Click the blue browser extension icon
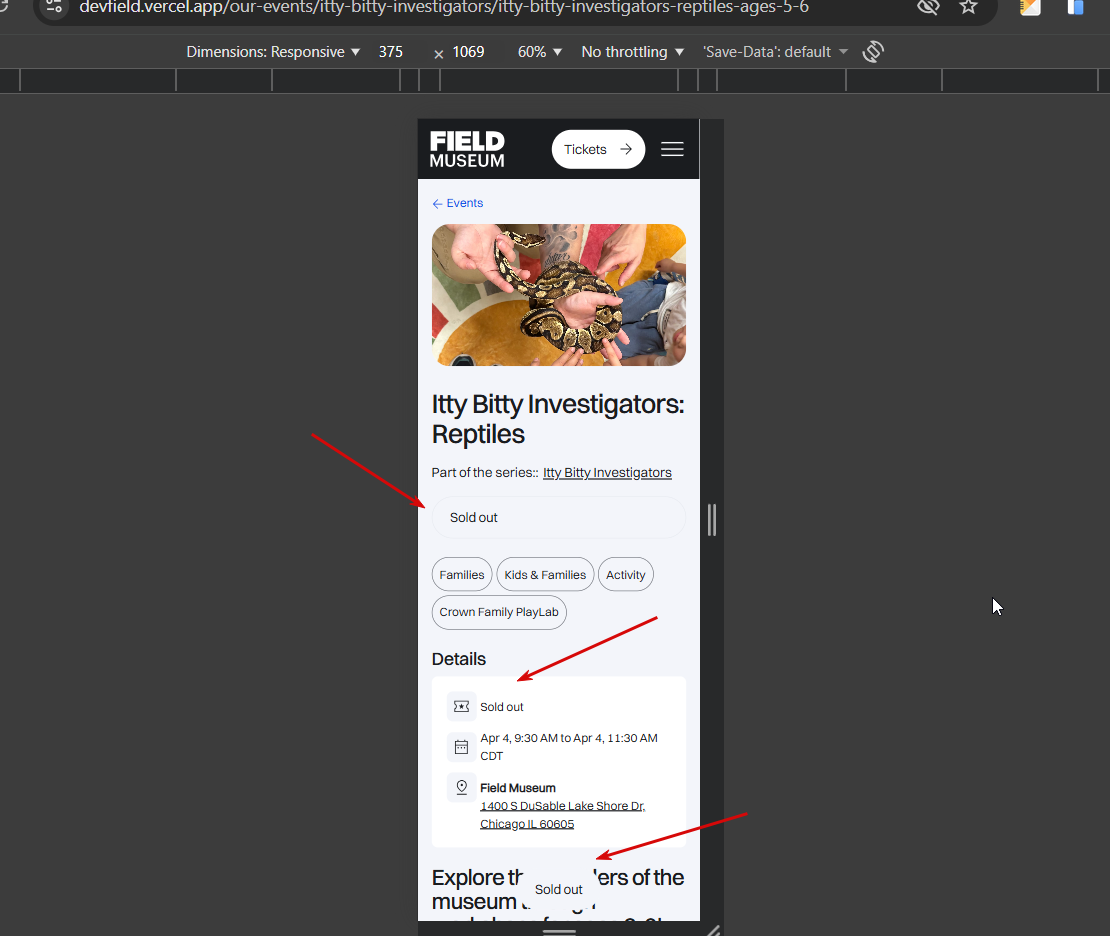This screenshot has height=936, width=1110. point(1075,7)
